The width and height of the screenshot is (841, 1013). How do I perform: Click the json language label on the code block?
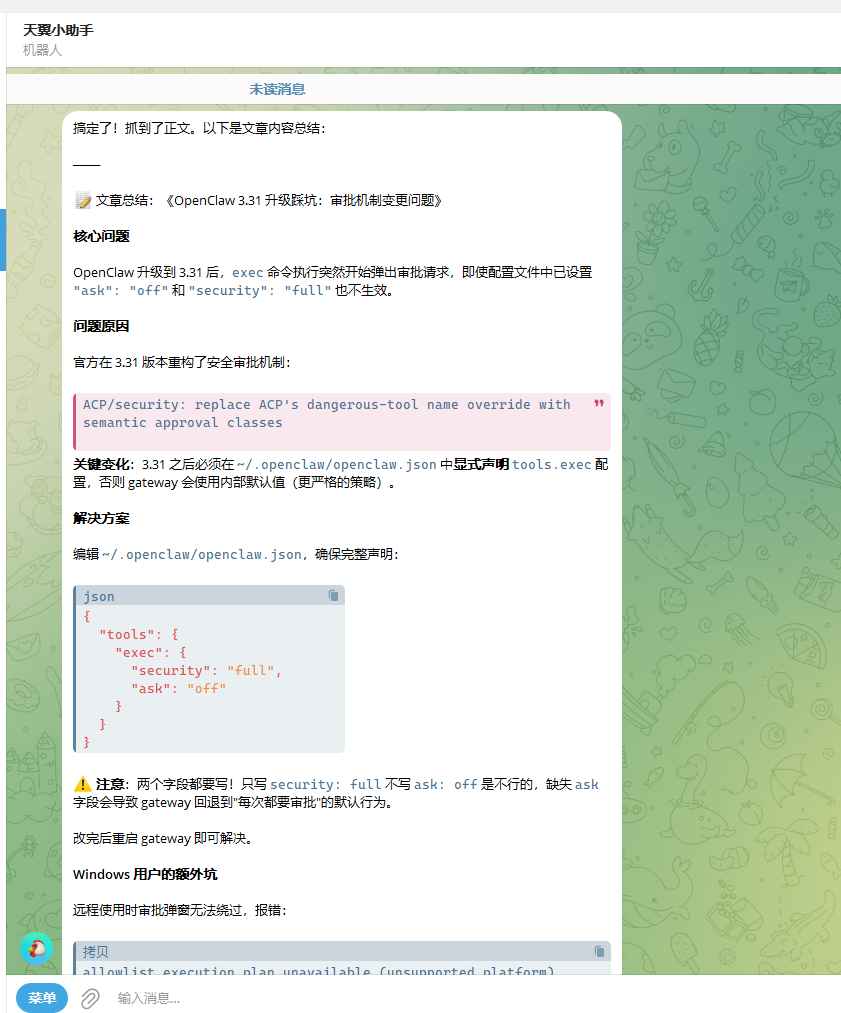tap(99, 596)
